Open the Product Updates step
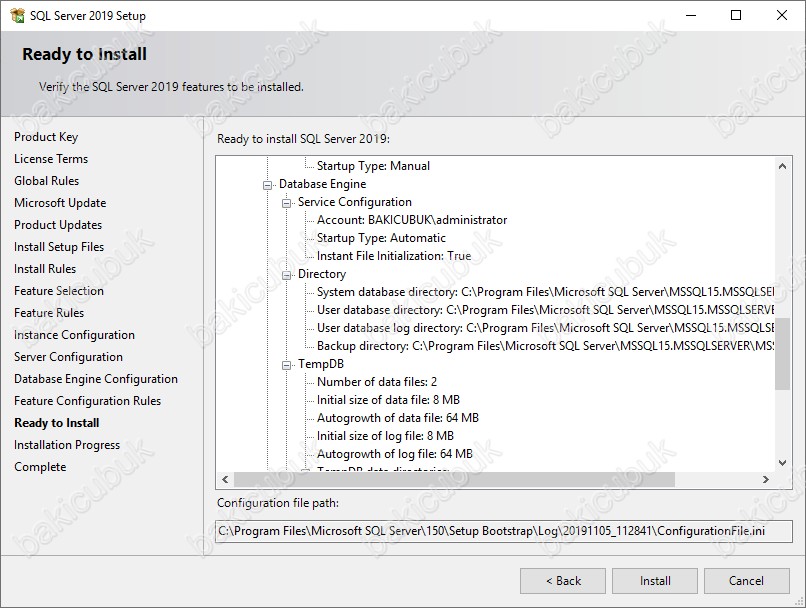This screenshot has height=608, width=806. (58, 225)
